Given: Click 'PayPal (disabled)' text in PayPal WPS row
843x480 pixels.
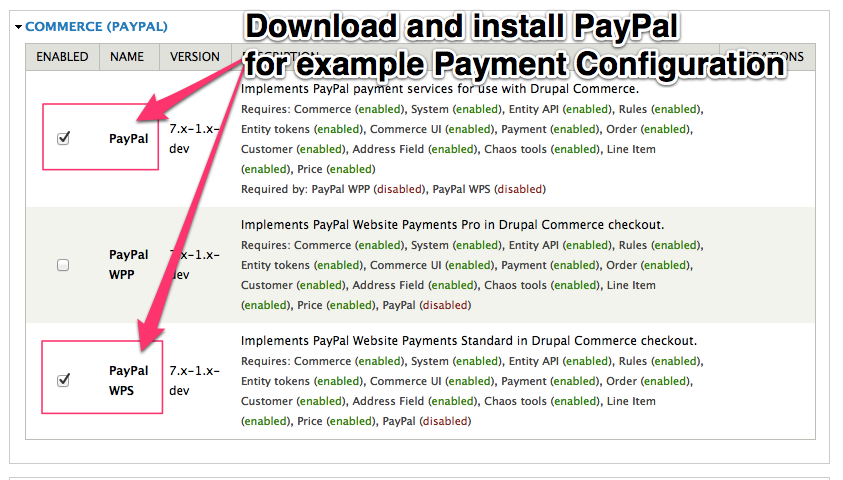Looking at the screenshot, I should [426, 421].
